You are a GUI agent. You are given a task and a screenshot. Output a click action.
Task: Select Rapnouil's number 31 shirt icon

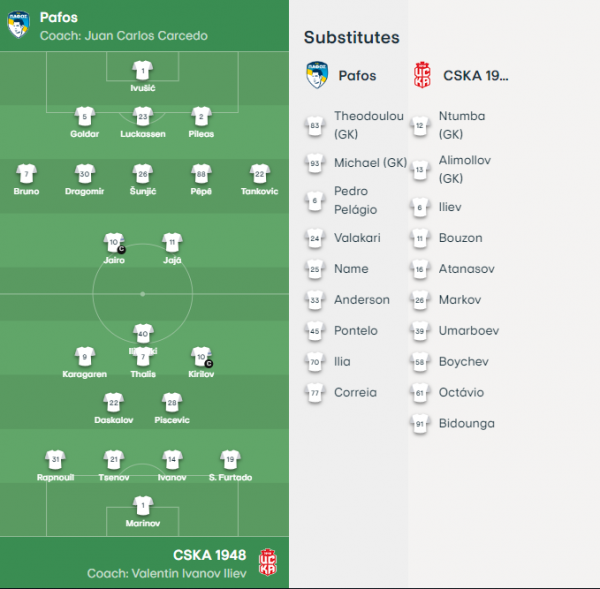(55, 460)
